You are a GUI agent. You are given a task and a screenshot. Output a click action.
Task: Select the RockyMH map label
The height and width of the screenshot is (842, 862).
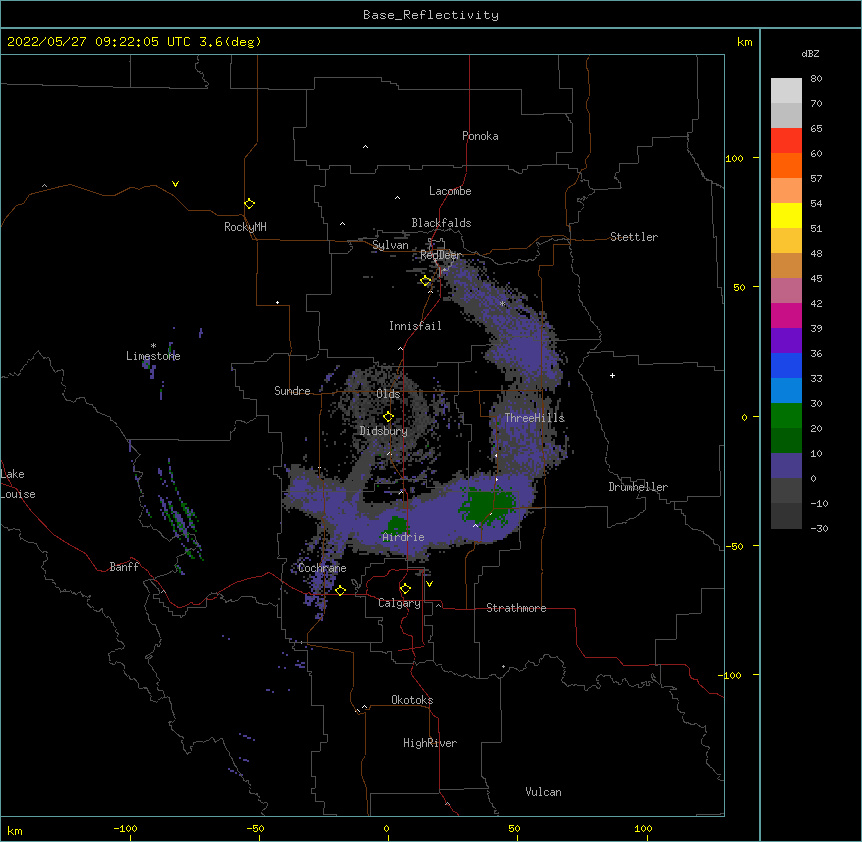point(245,227)
